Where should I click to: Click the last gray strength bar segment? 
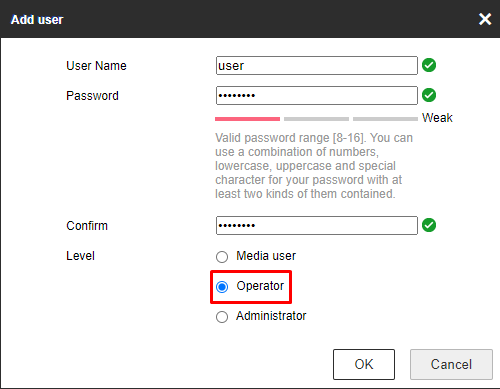385,119
